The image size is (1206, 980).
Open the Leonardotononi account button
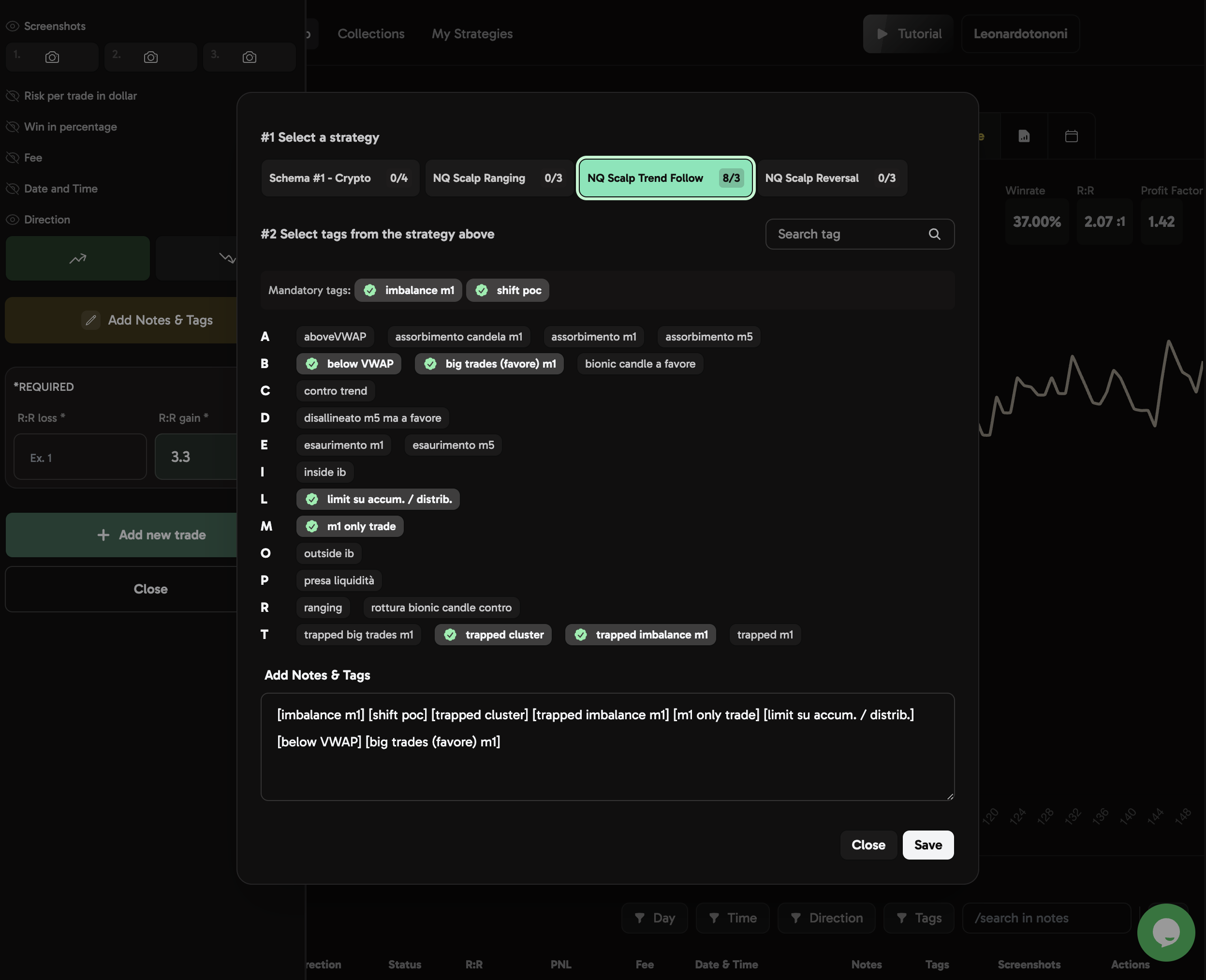pos(1020,34)
